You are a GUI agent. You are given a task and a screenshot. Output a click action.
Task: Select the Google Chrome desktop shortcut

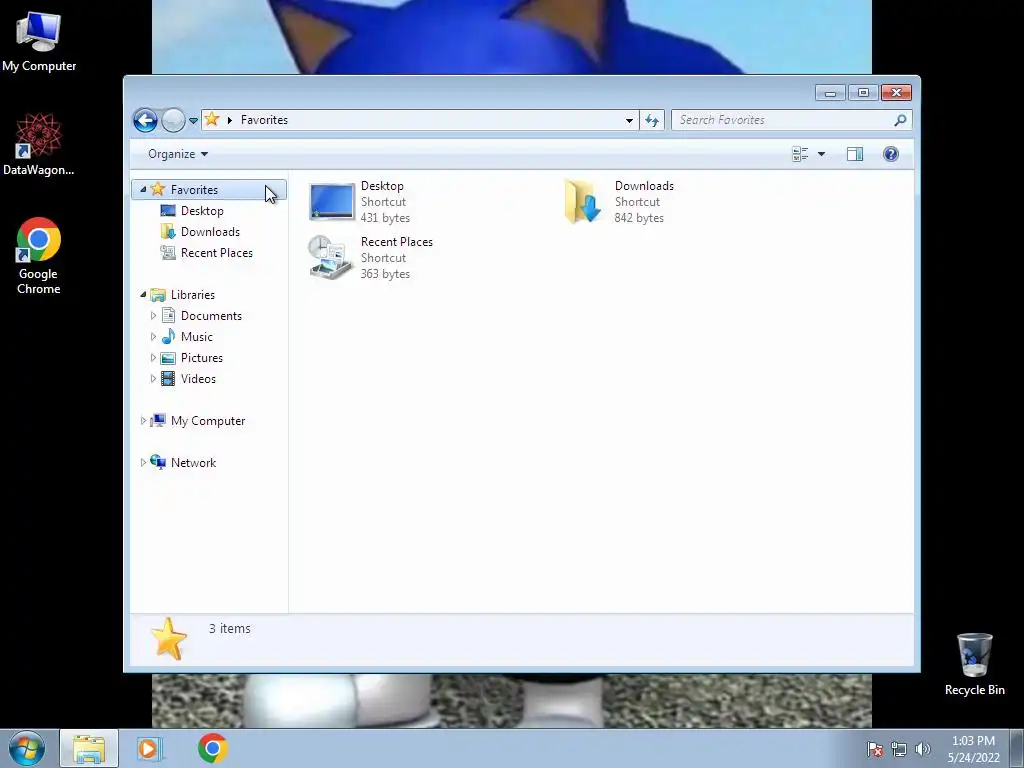(39, 256)
